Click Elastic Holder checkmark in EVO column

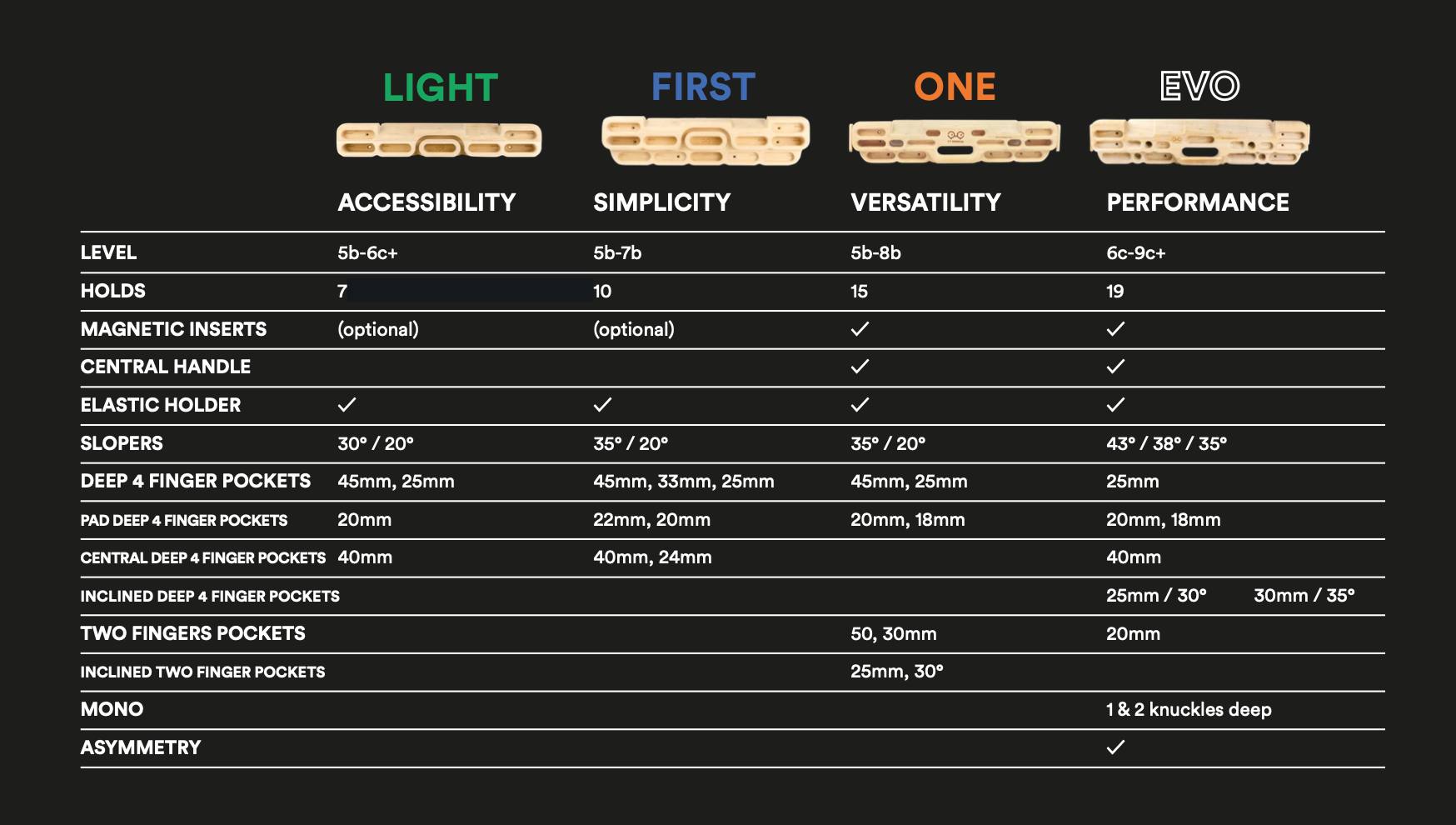tap(1115, 404)
